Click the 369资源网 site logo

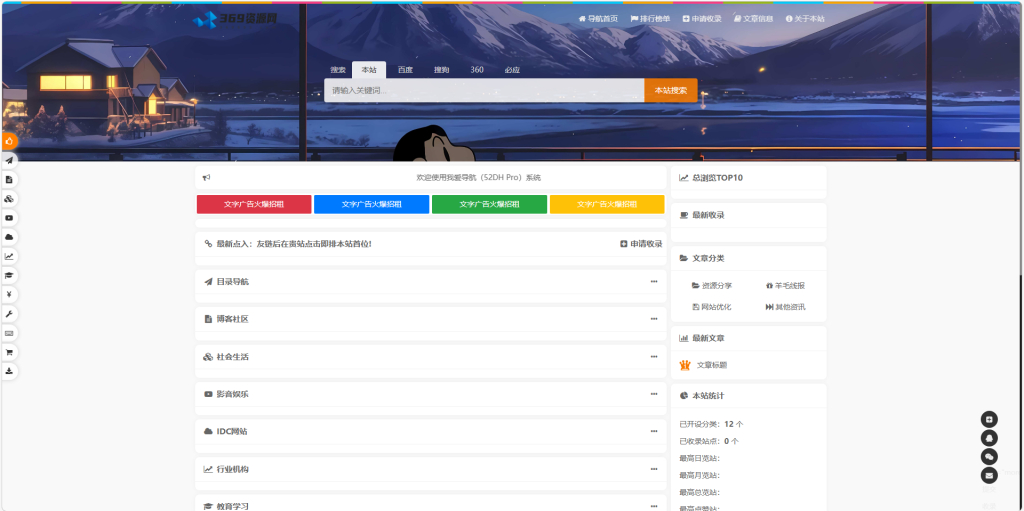(x=235, y=19)
